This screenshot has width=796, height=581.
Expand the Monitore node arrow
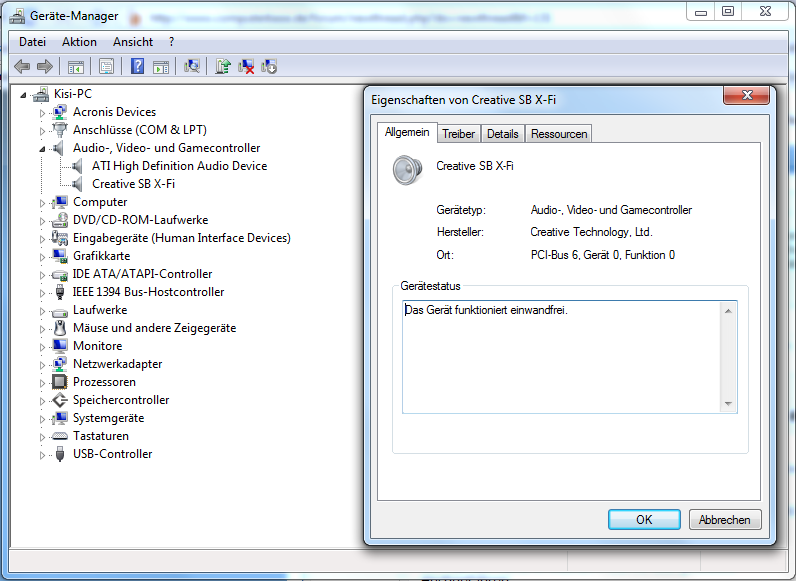coord(42,347)
